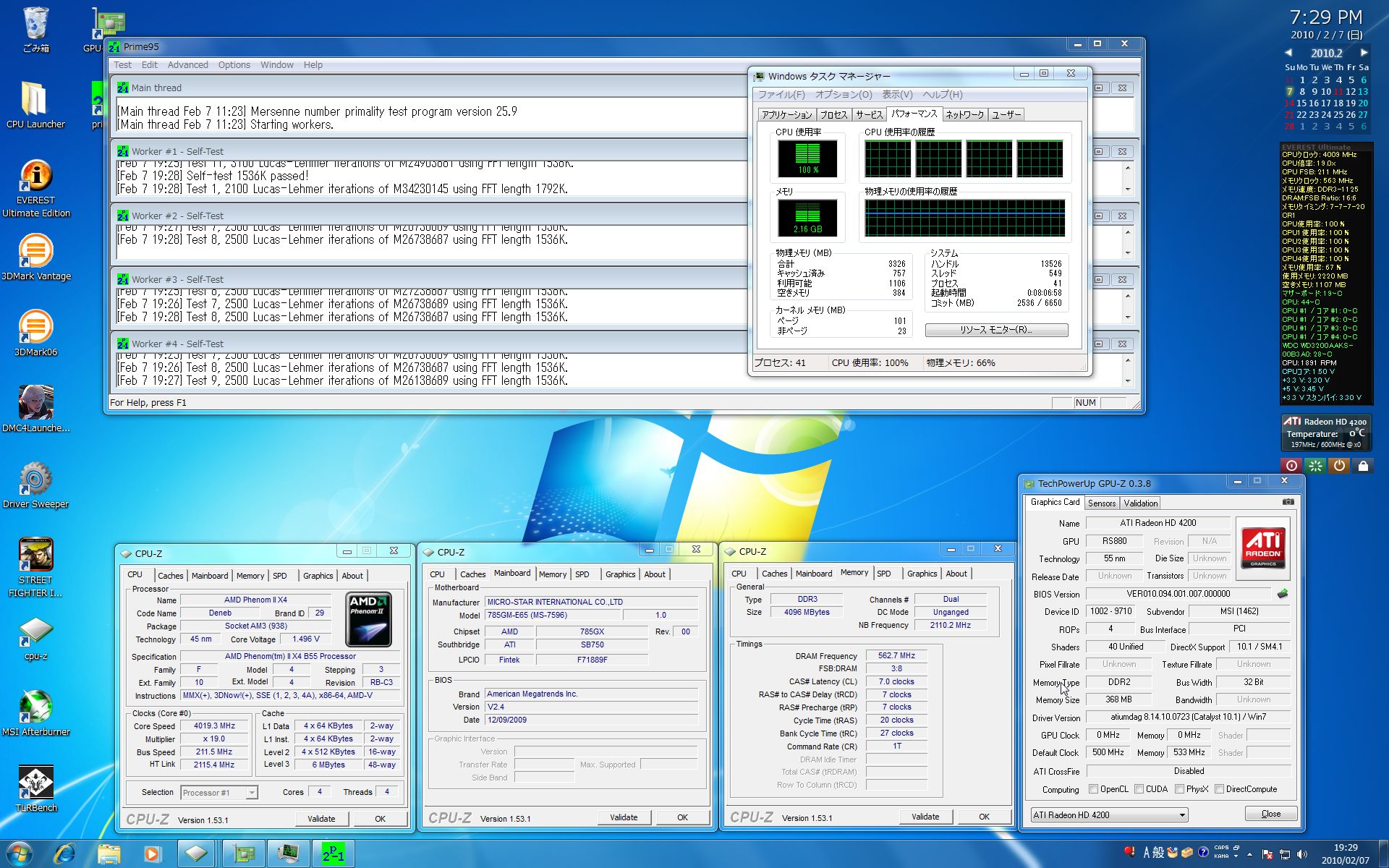Click Worker #1 scrollbar down arrow
Viewport: 1389px width, 868px height.
click(1127, 190)
